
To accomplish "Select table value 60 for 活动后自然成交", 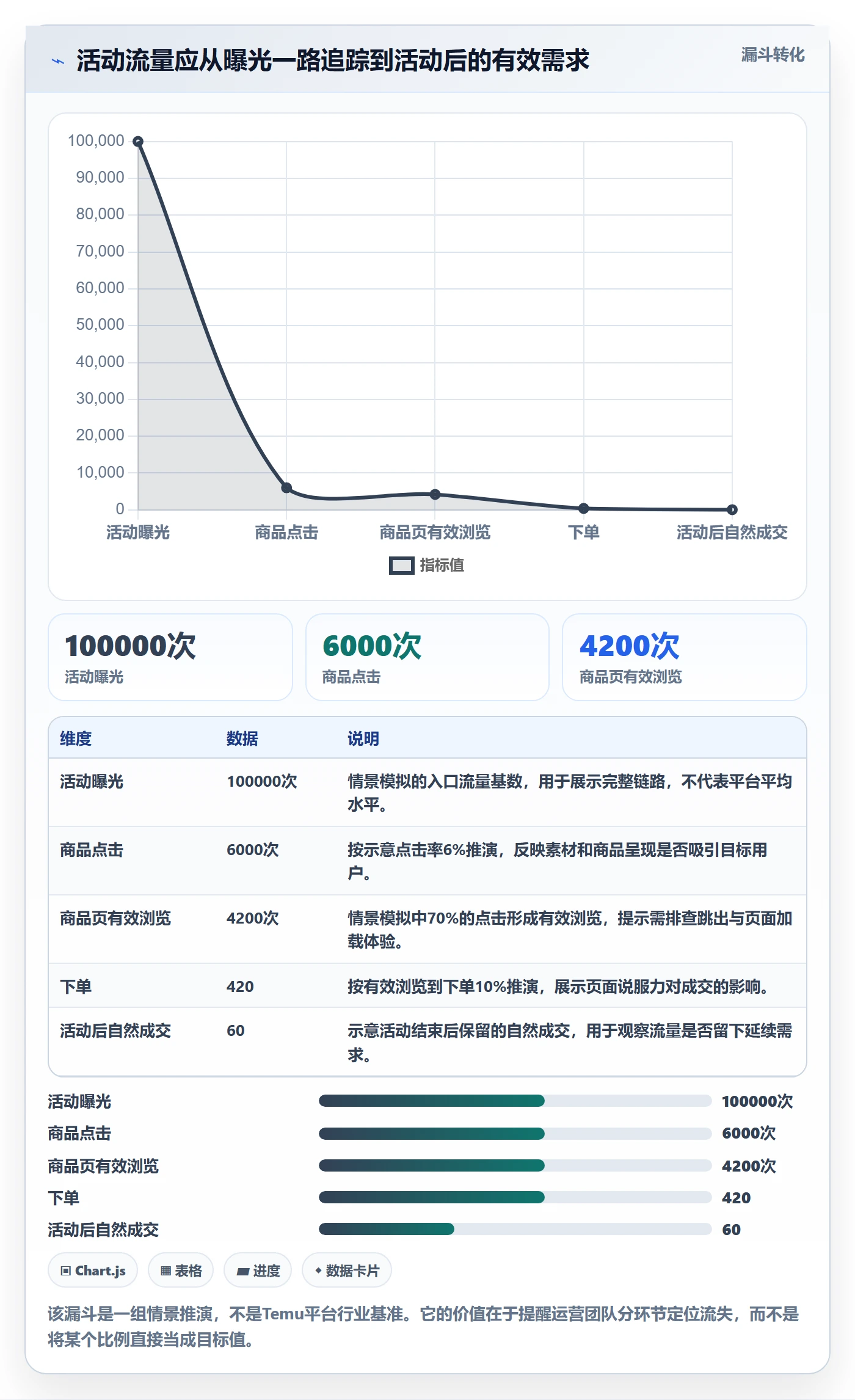I will [x=236, y=1031].
